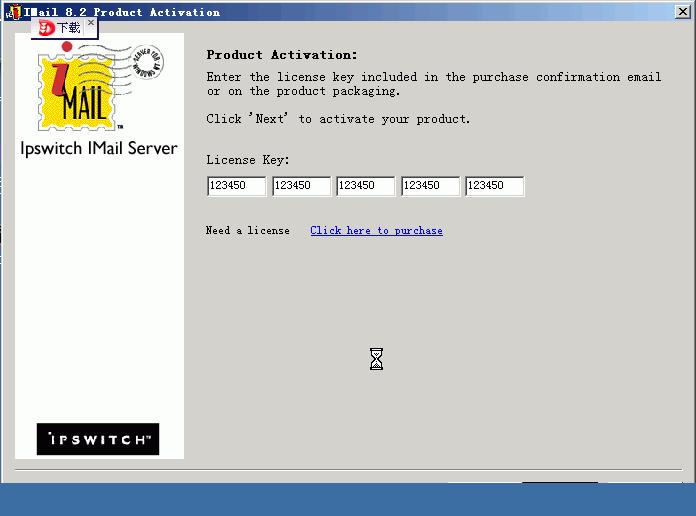Close the Product Activation window
This screenshot has width=696, height=516.
coord(682,12)
